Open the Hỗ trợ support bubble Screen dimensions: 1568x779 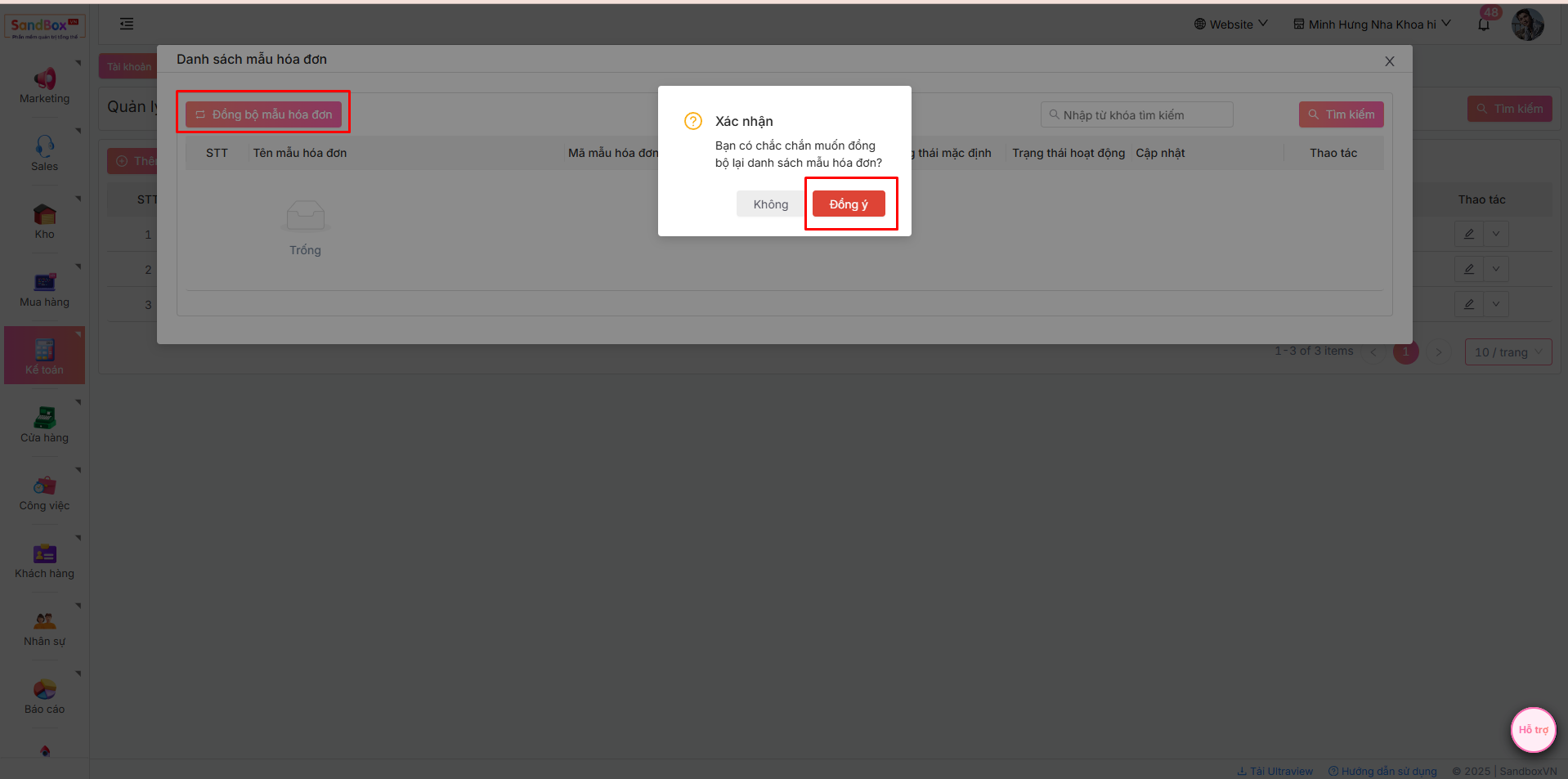(x=1533, y=729)
